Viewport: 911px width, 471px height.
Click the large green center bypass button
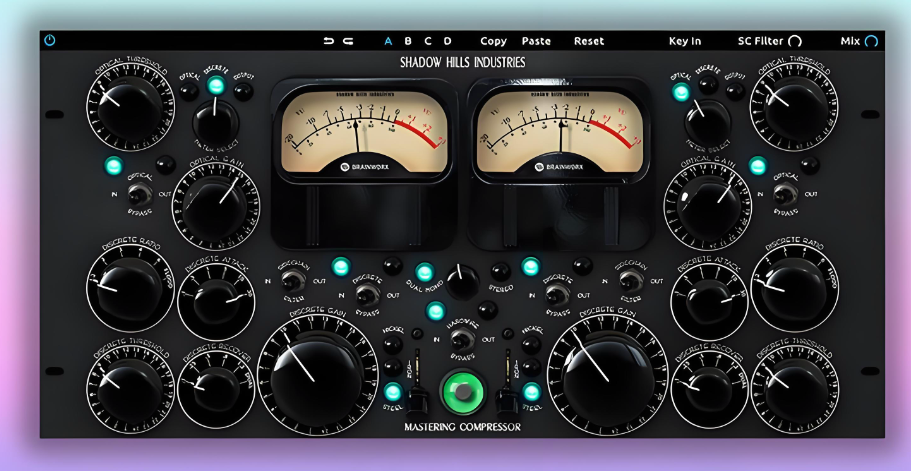click(x=462, y=392)
